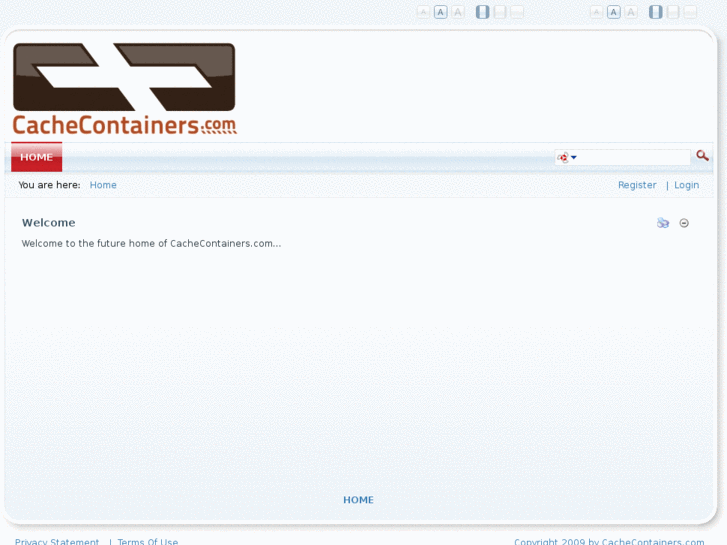
Task: Collapse the Welcome module with minus icon
Action: pos(684,223)
